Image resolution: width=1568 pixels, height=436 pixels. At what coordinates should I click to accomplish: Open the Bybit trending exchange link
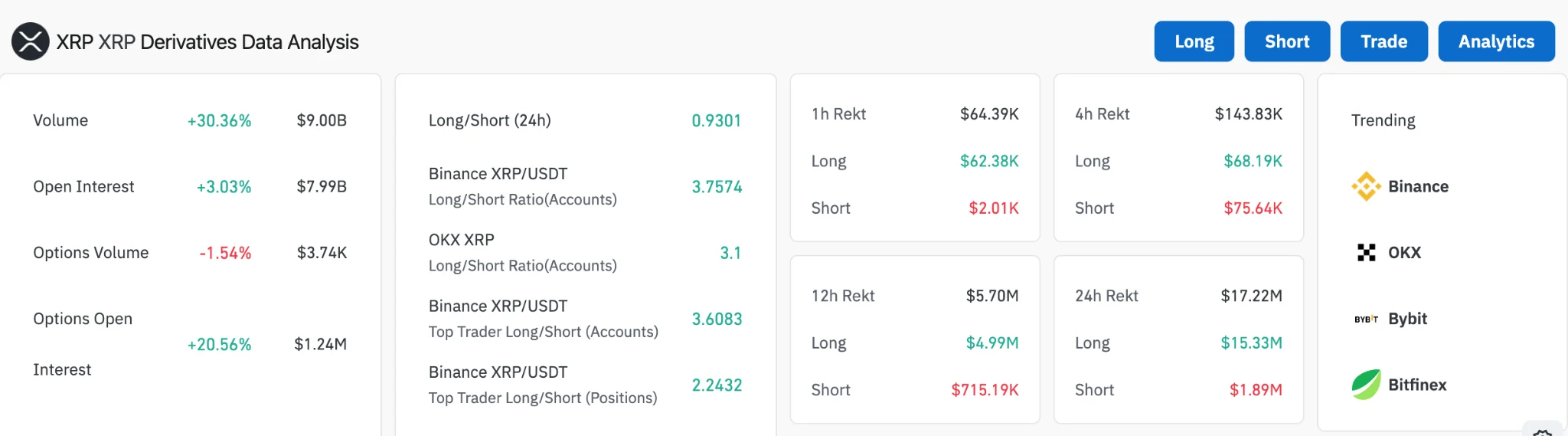click(x=1407, y=319)
